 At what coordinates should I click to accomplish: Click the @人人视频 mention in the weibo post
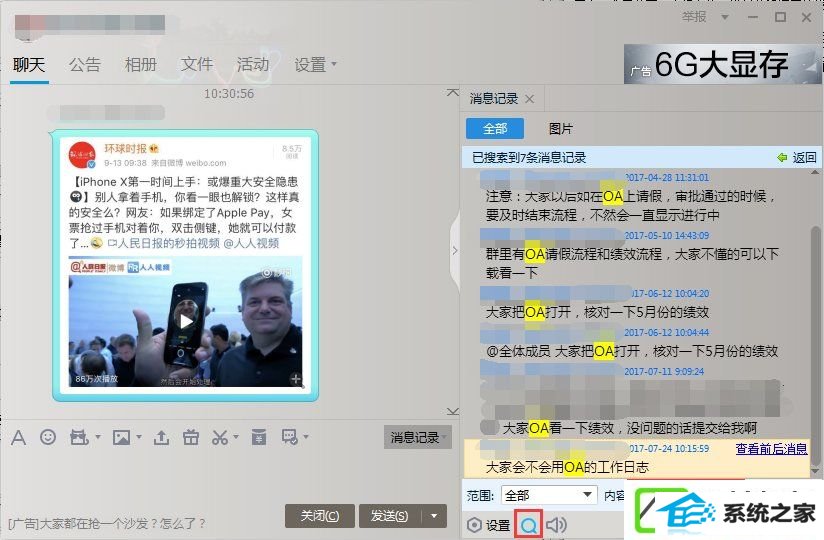pyautogui.click(x=251, y=243)
